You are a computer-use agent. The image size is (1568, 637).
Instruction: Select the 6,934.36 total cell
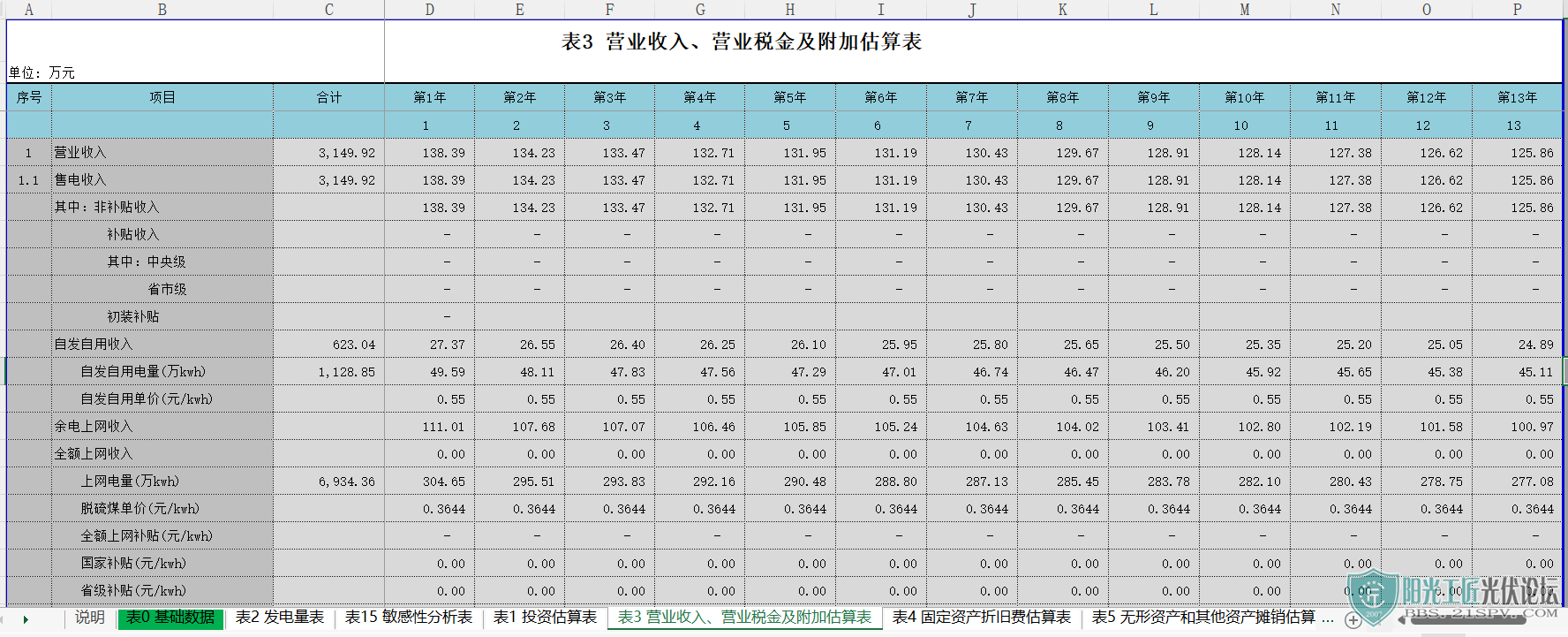coord(329,482)
